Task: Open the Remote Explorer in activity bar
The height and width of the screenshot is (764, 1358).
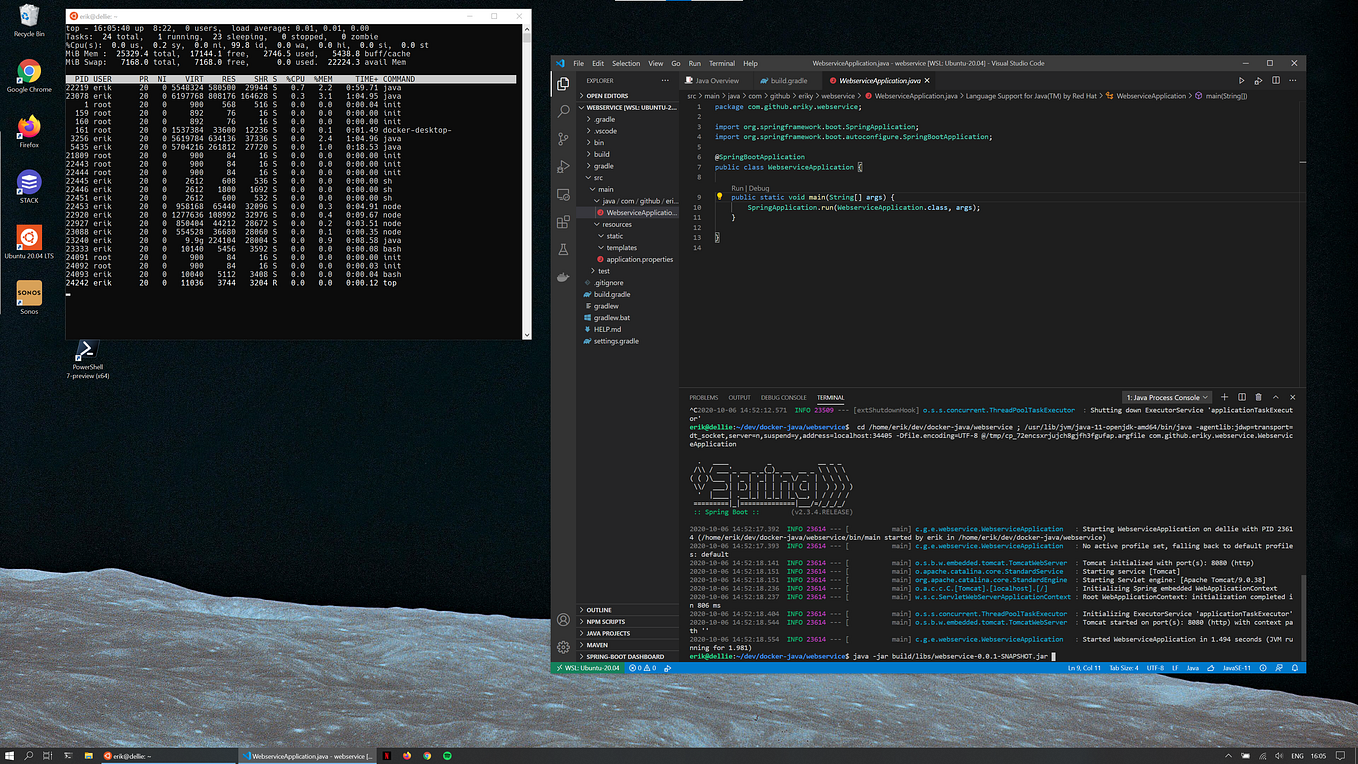Action: (564, 194)
